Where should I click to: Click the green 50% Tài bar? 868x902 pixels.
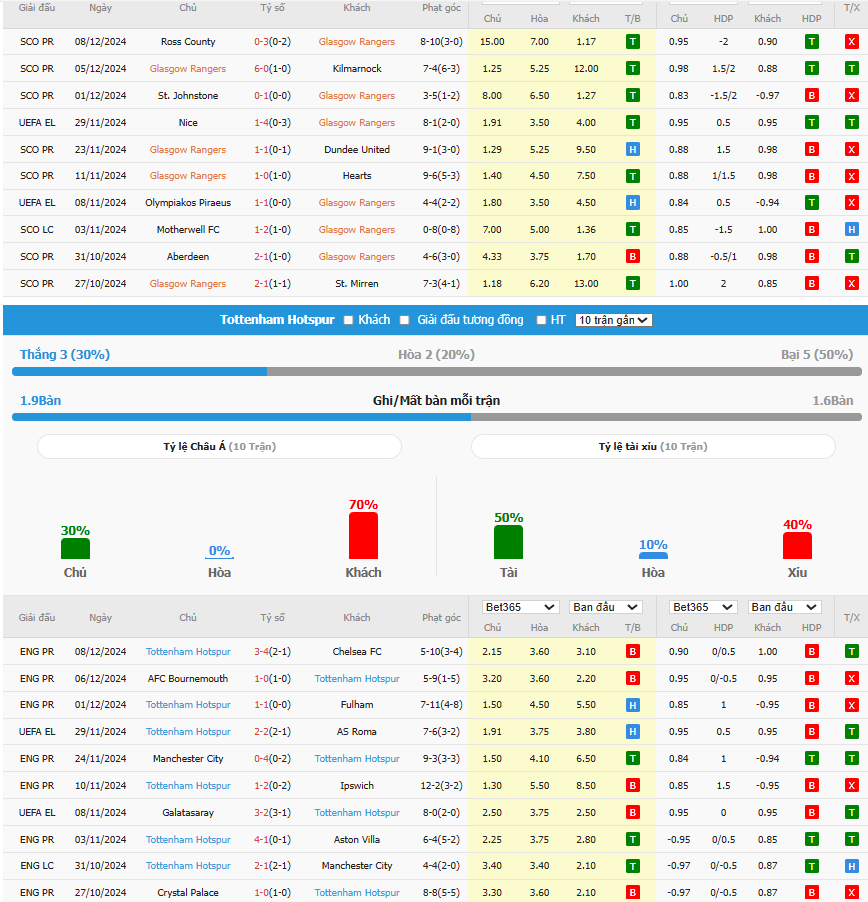tap(508, 542)
